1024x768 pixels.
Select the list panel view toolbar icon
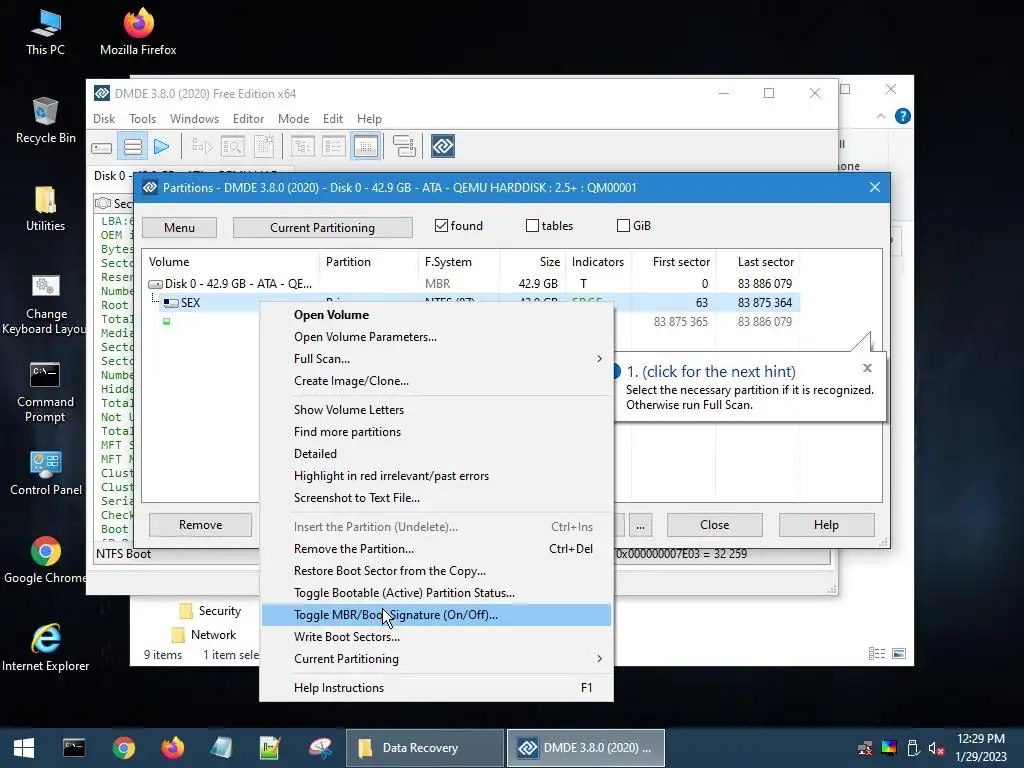point(334,147)
